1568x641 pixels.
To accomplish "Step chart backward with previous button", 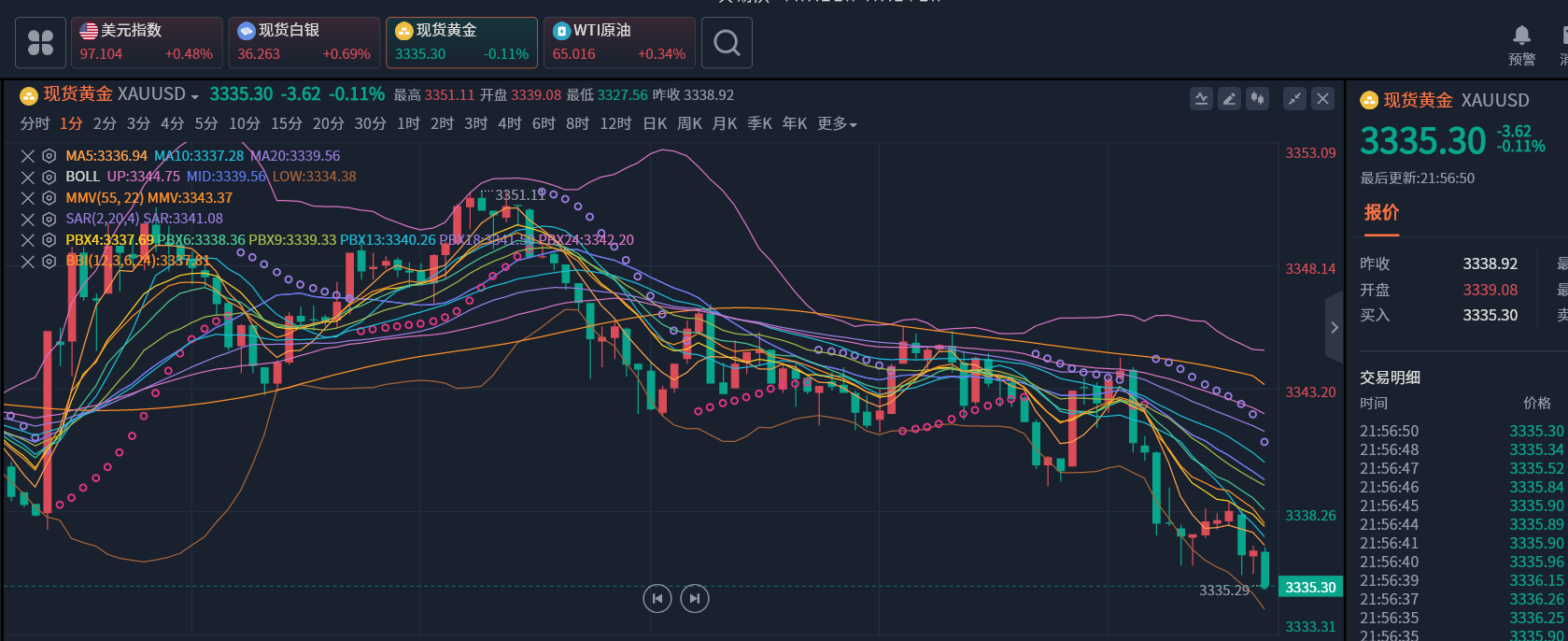I will point(657,598).
